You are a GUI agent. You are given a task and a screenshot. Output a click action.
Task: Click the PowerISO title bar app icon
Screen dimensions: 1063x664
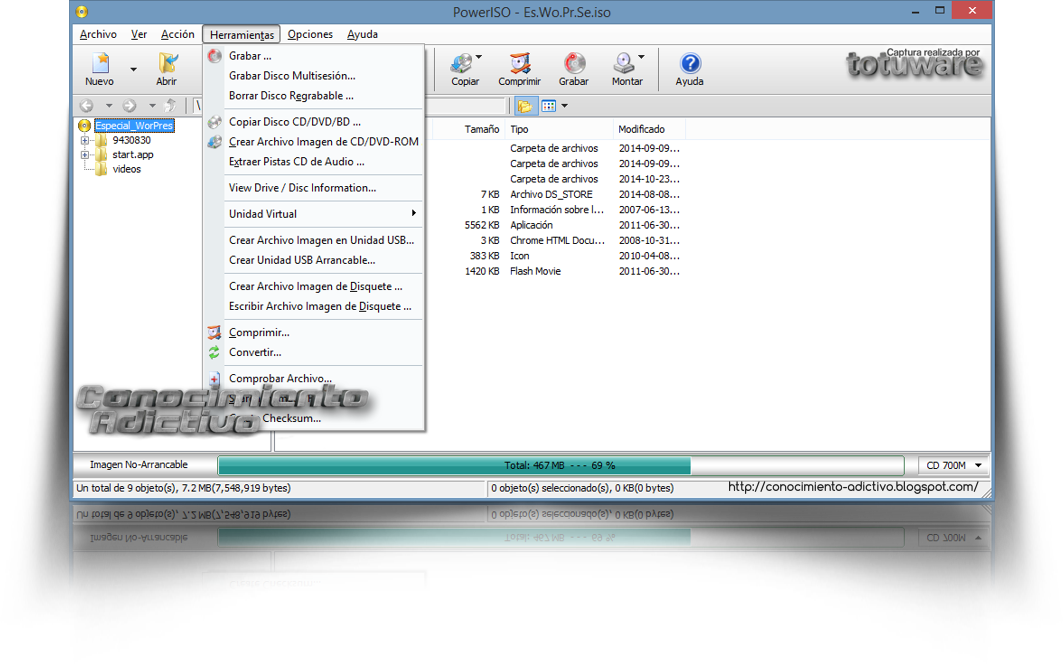click(x=82, y=12)
